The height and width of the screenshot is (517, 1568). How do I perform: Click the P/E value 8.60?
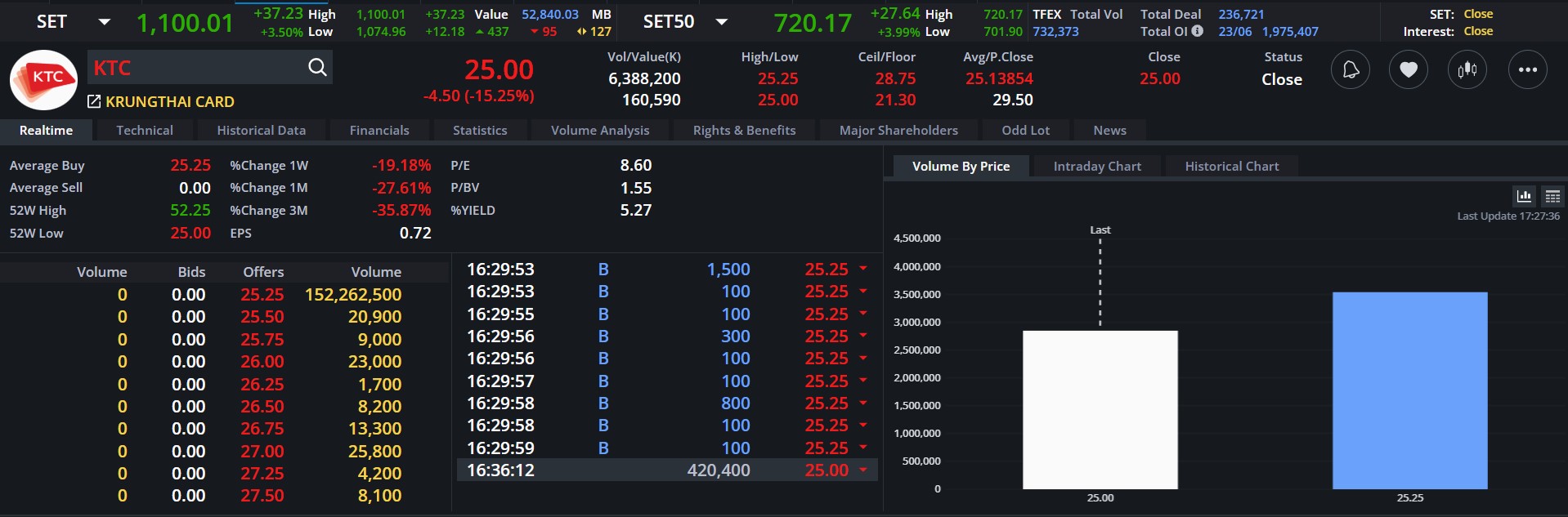pos(636,166)
